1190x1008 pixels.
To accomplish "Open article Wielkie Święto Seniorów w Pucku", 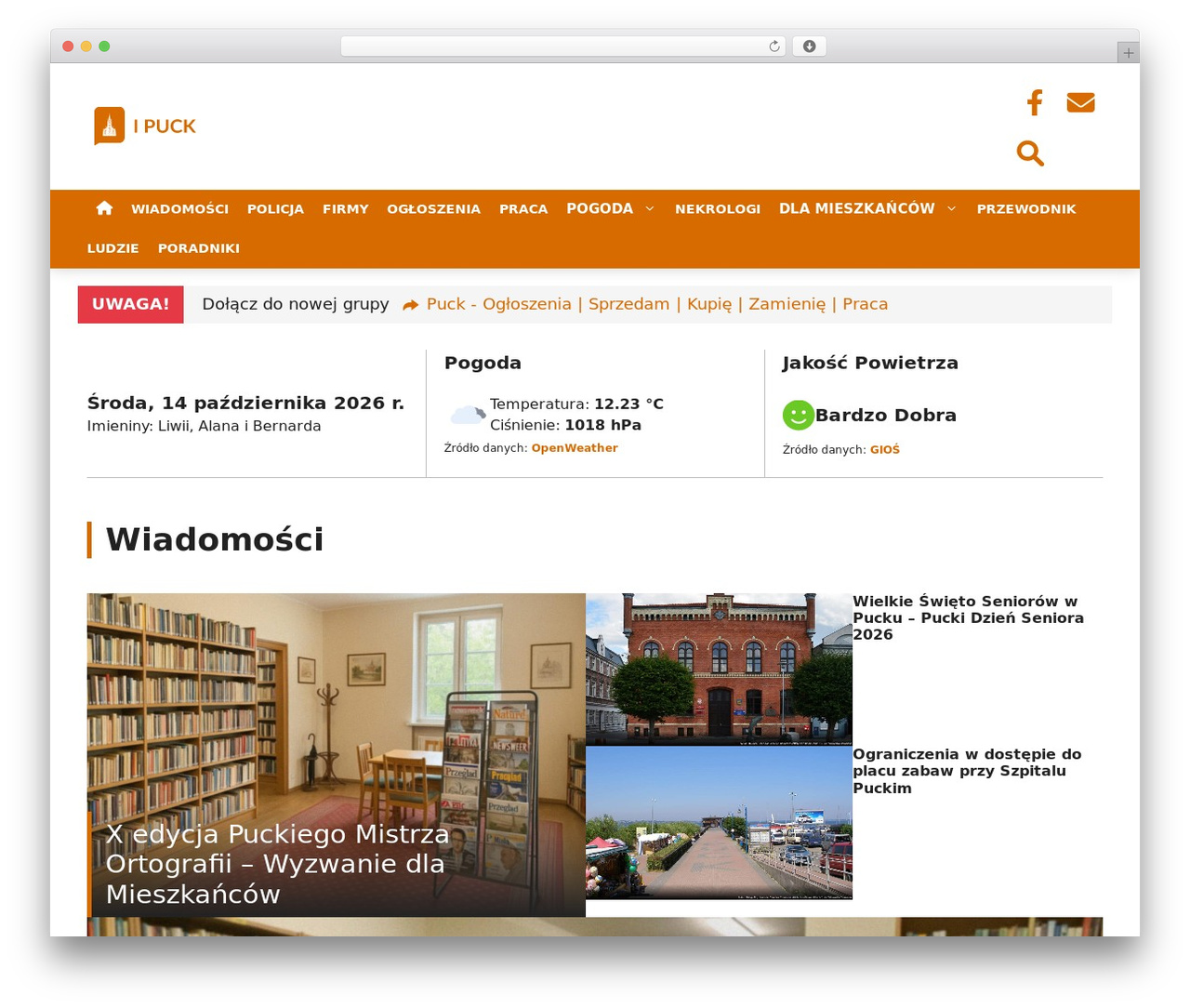I will point(968,618).
